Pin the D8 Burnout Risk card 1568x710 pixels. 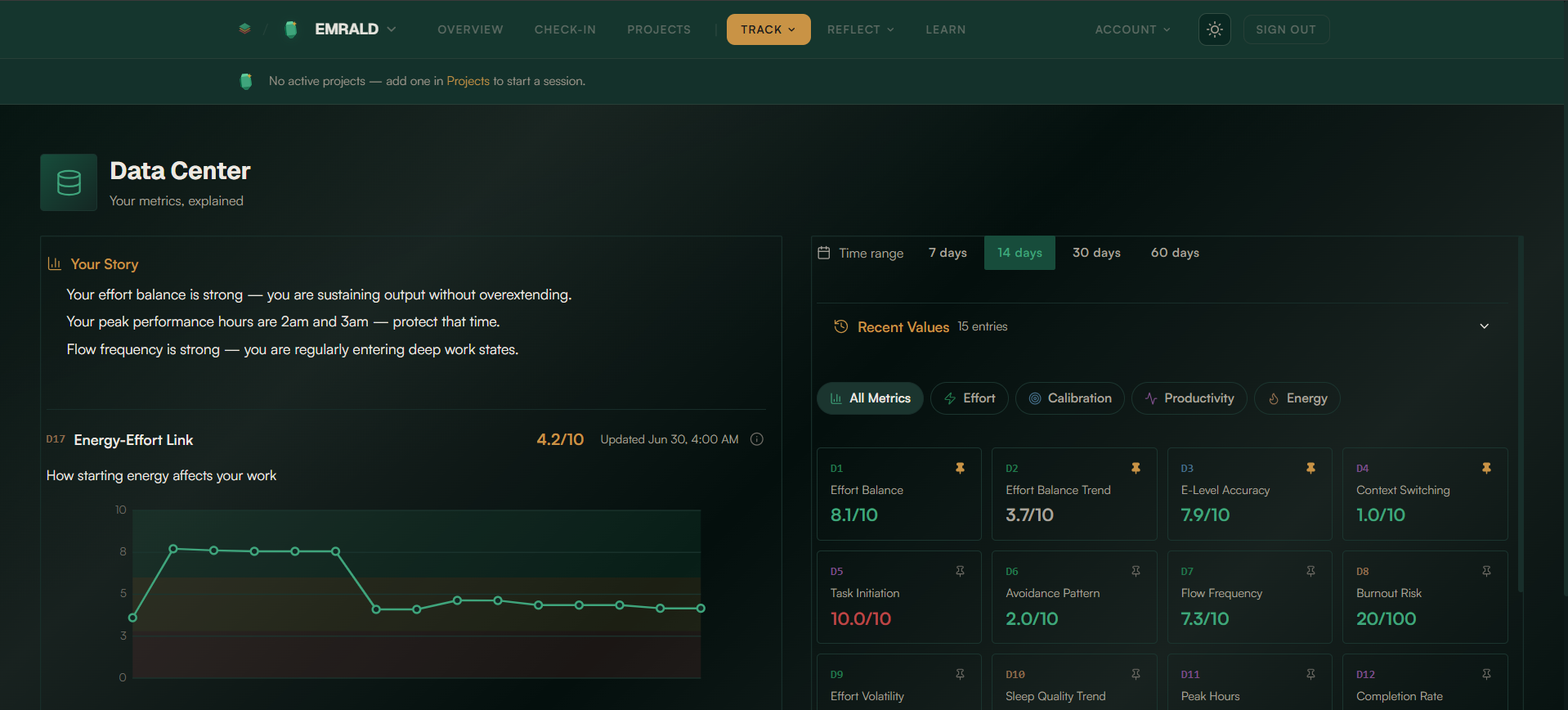1486,571
